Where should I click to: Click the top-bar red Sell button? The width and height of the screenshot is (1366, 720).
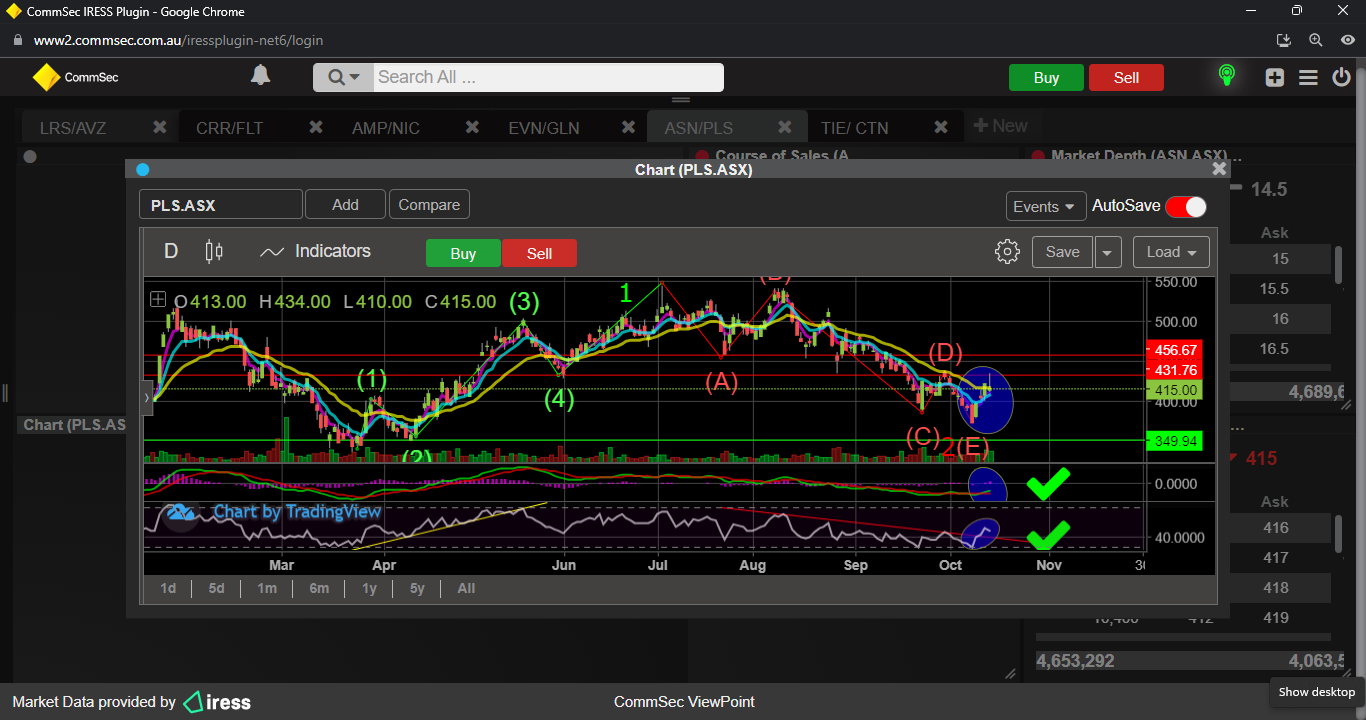click(x=1126, y=78)
